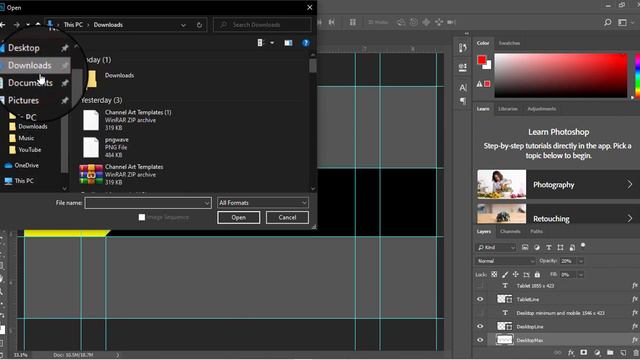The height and width of the screenshot is (360, 640).
Task: Filter layers by adjustment layers icon
Action: pyautogui.click(x=537, y=247)
